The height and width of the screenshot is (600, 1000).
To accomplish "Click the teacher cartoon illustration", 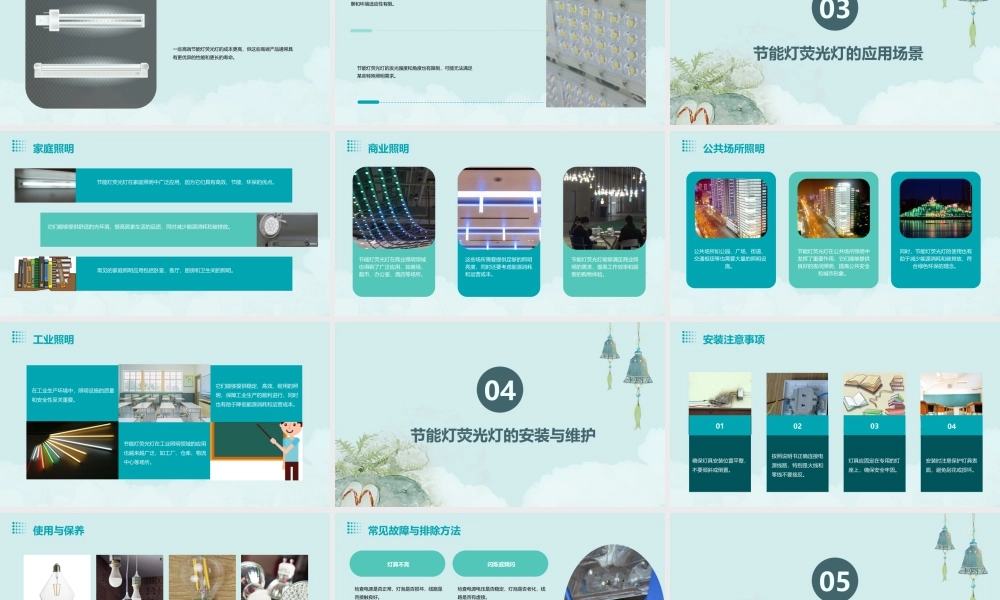I will pos(288,450).
